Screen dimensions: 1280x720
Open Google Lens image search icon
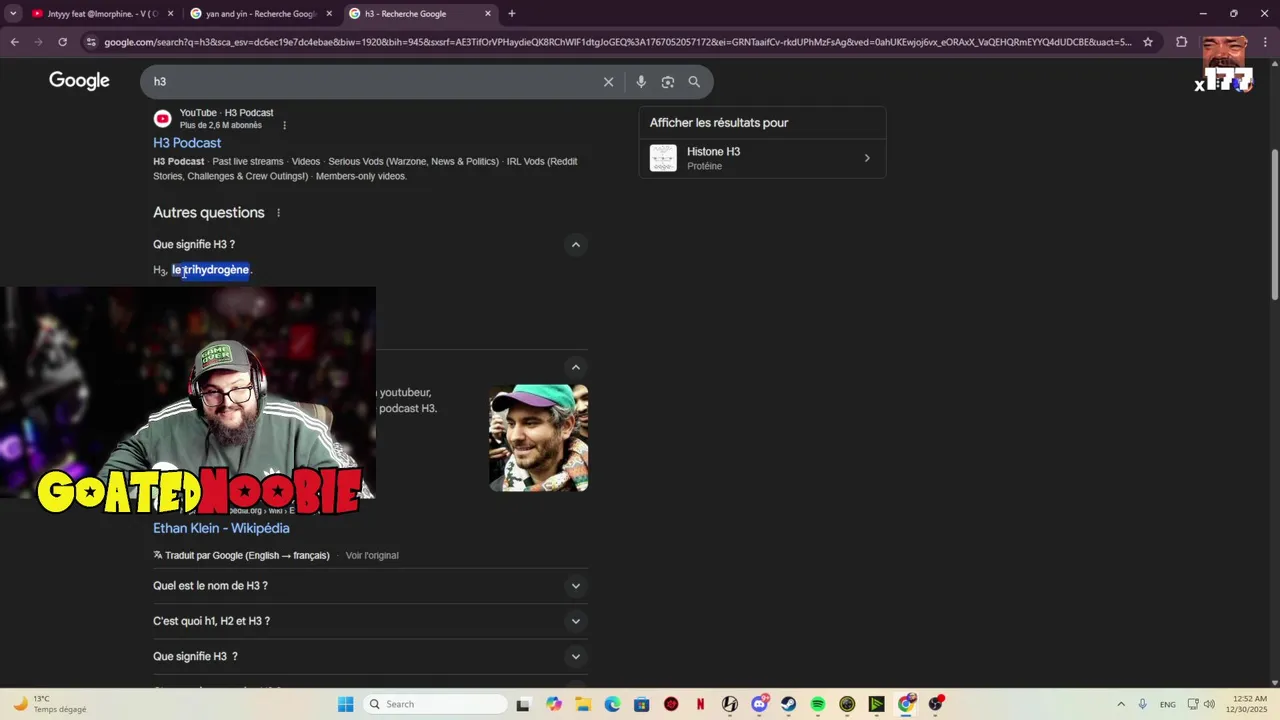tap(668, 82)
